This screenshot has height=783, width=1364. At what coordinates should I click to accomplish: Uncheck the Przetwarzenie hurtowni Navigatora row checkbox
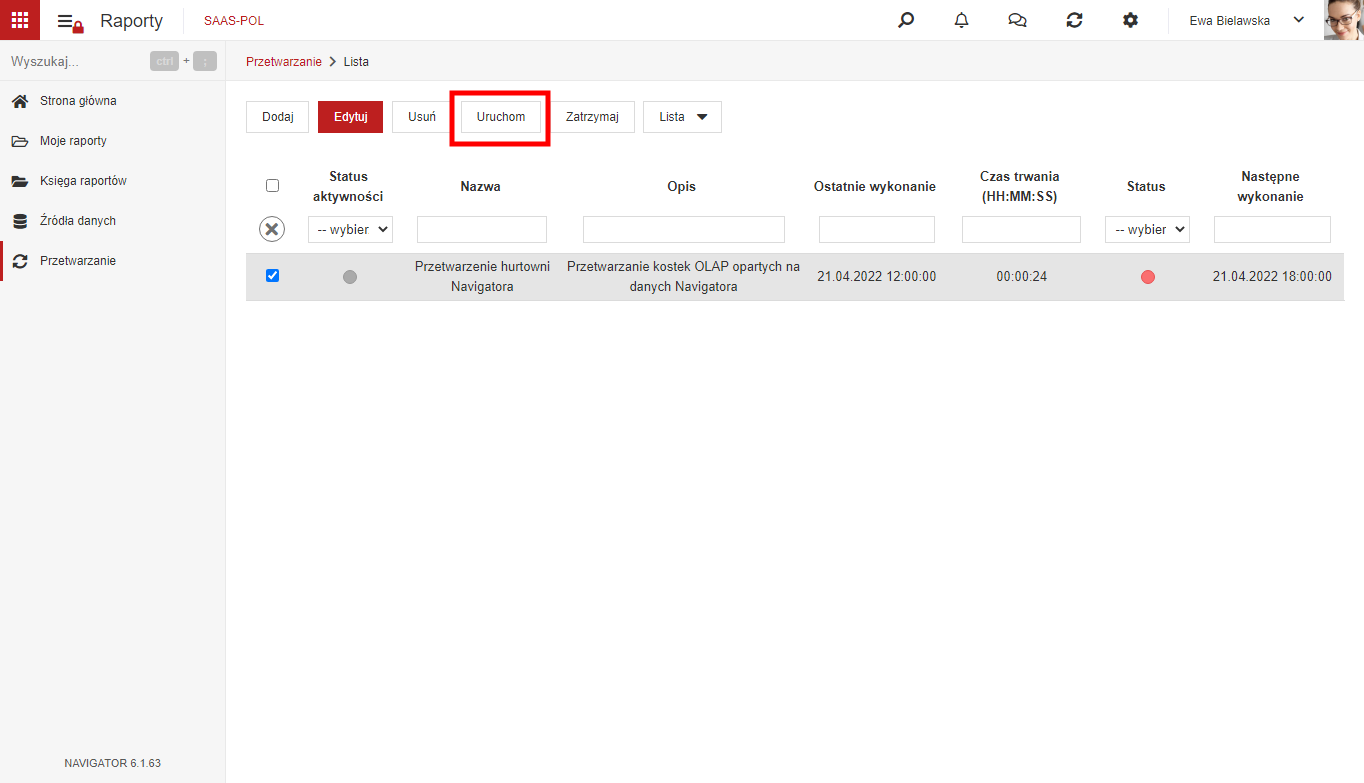[272, 276]
